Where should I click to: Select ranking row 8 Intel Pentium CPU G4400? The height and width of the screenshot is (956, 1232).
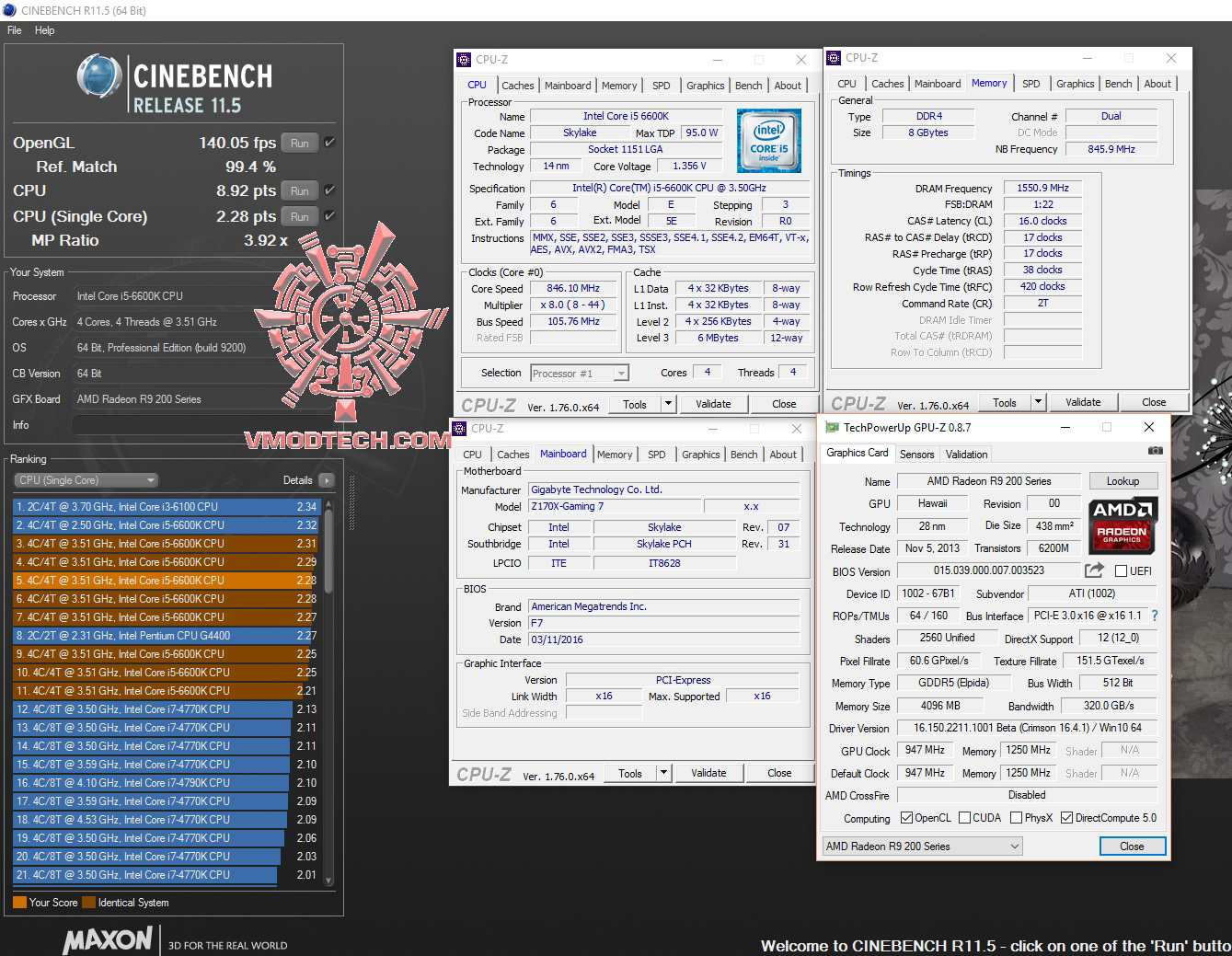coord(167,636)
